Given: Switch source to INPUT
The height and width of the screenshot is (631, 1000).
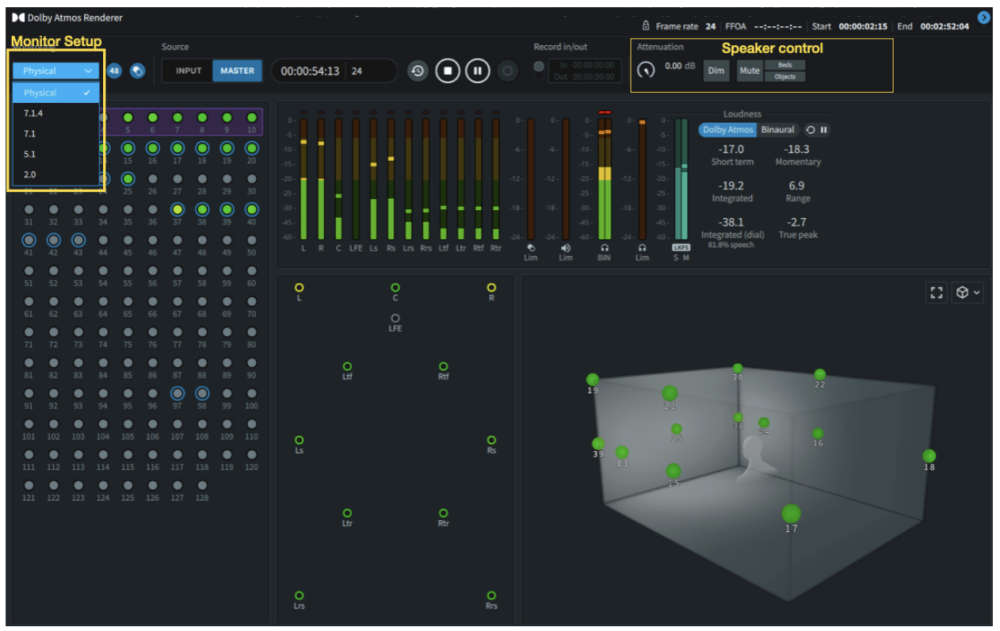Looking at the screenshot, I should (x=187, y=71).
